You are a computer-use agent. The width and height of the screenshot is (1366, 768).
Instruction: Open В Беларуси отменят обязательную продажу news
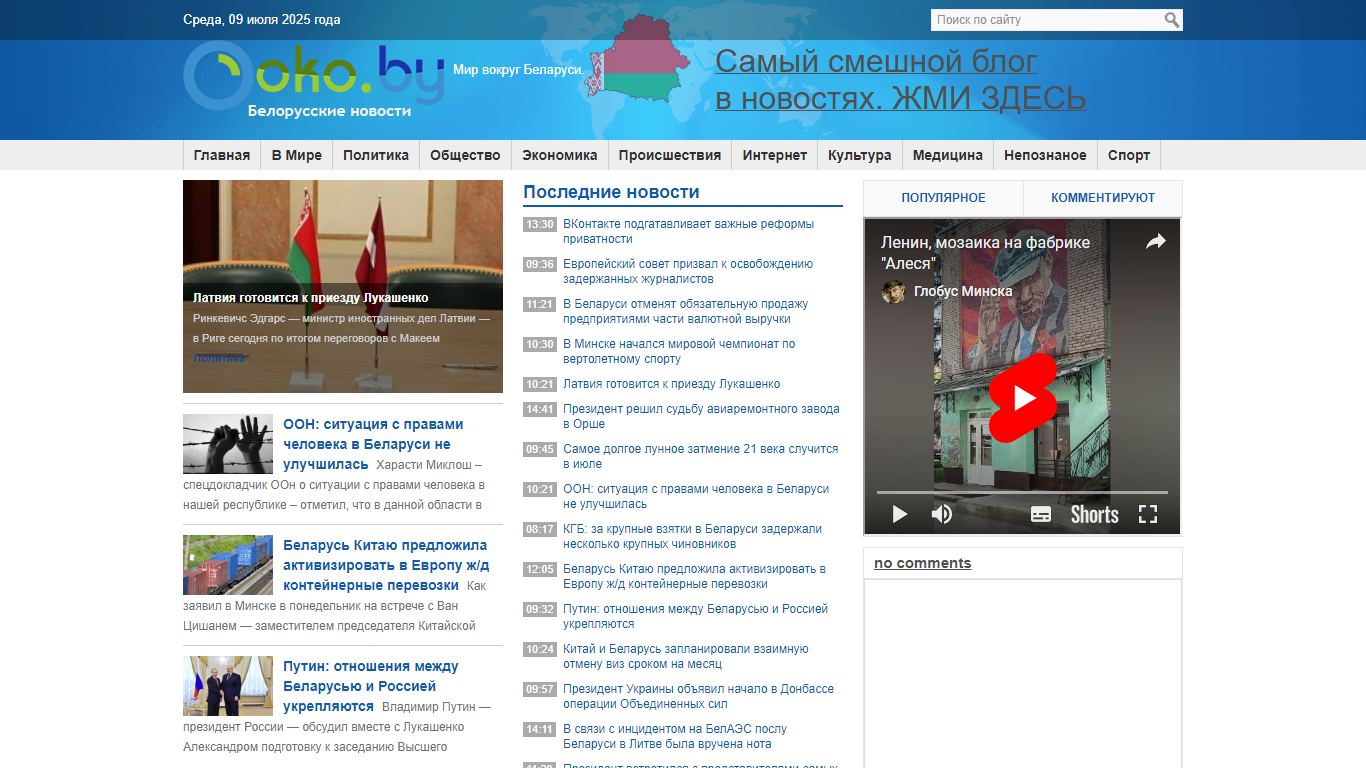point(685,312)
